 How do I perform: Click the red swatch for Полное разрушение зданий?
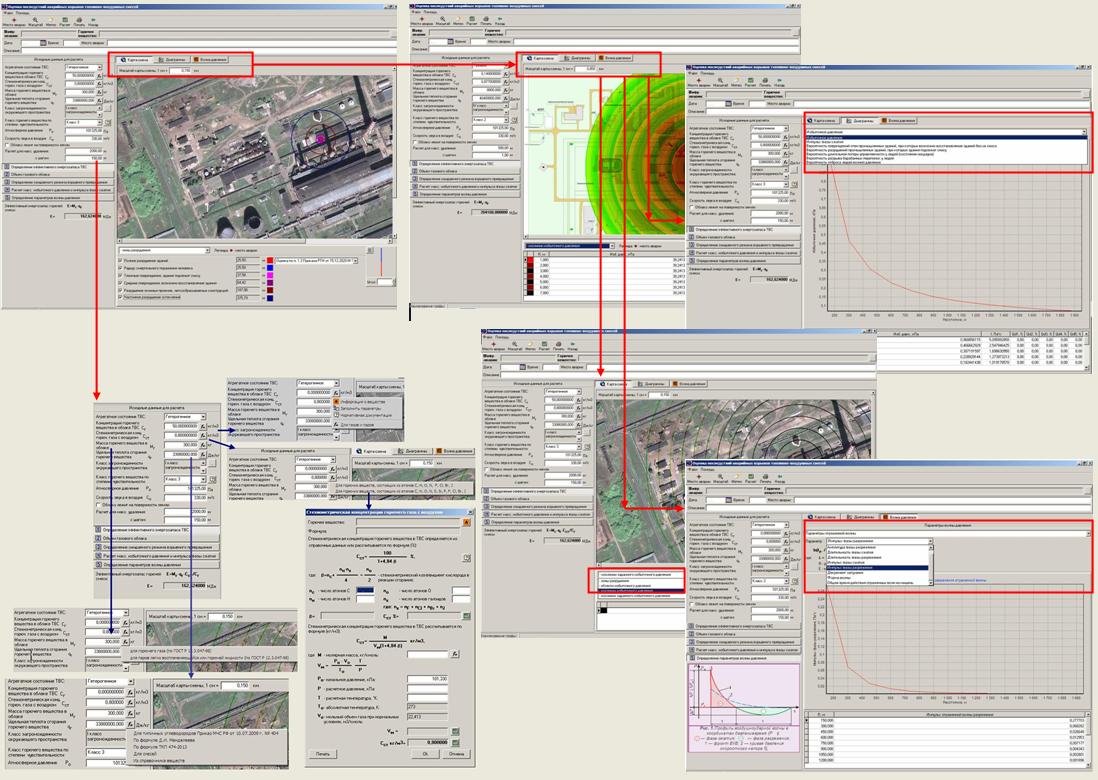tap(270, 259)
